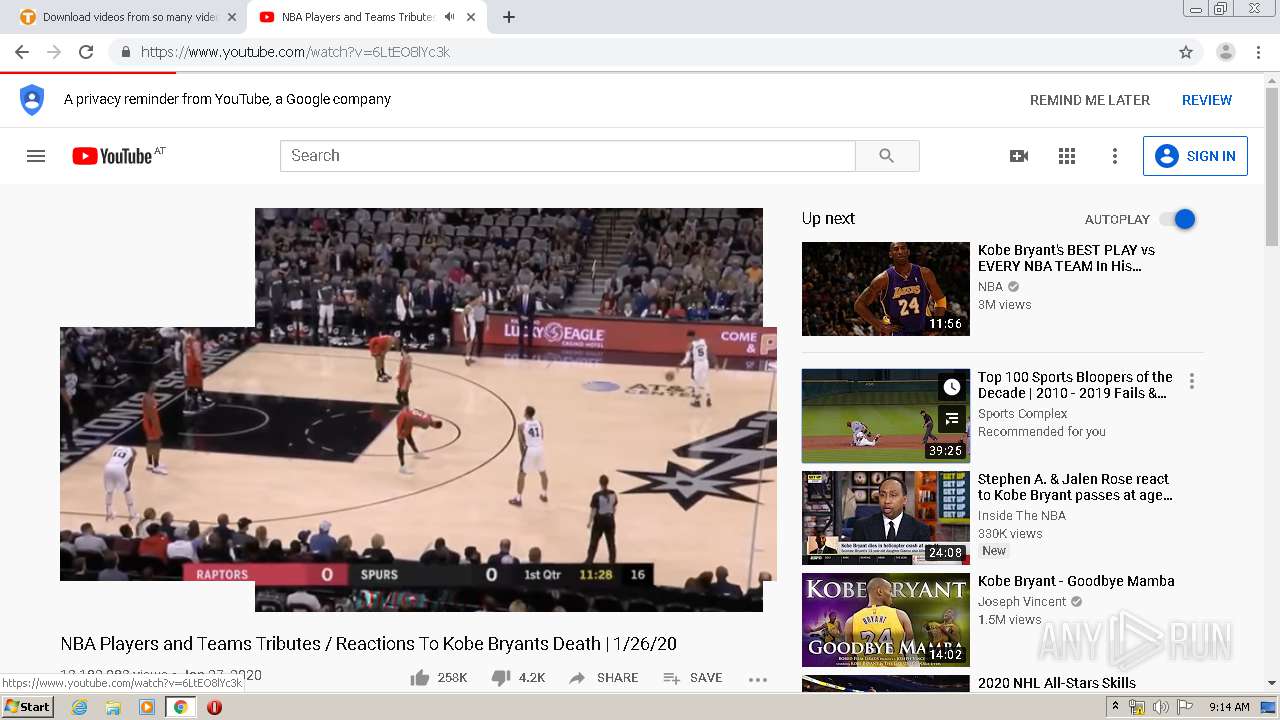Open the create video camera icon

[x=1019, y=156]
